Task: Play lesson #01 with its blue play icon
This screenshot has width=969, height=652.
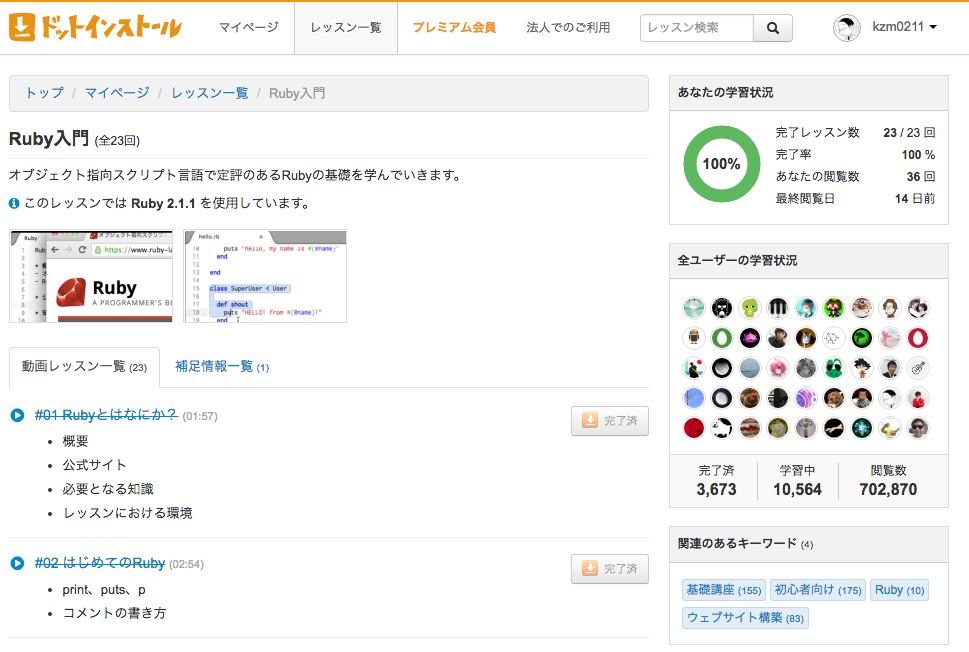Action: 17,415
